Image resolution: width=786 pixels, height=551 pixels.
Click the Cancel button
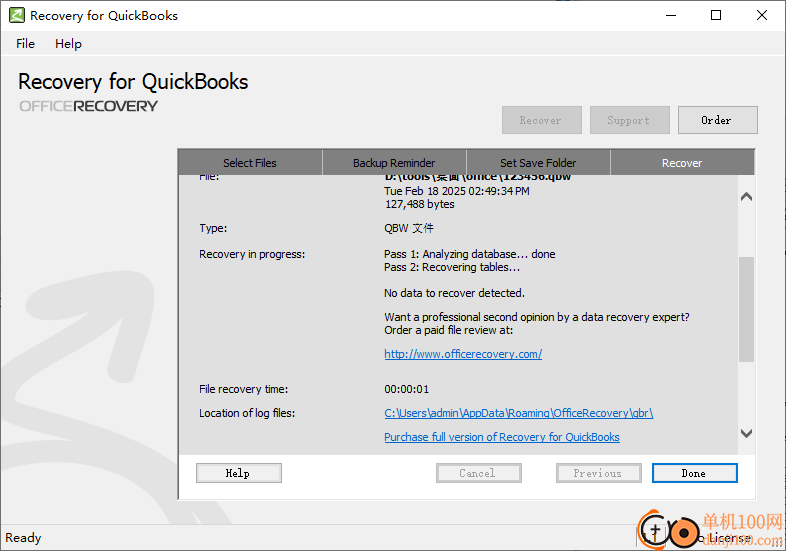[x=479, y=473]
